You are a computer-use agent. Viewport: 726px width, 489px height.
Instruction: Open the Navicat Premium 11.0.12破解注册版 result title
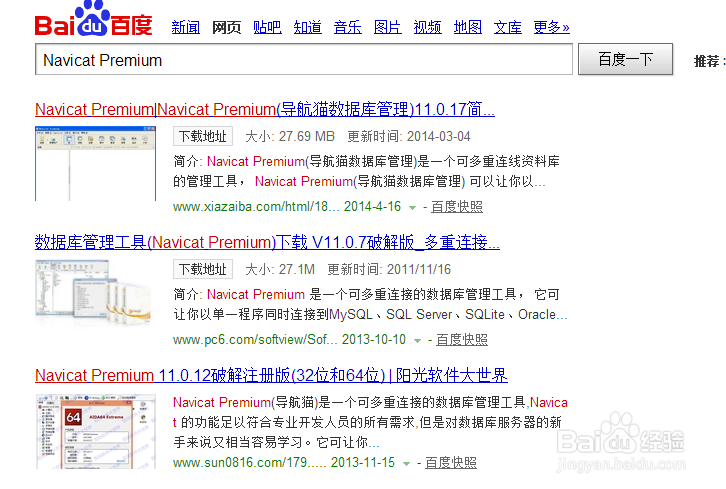click(271, 375)
